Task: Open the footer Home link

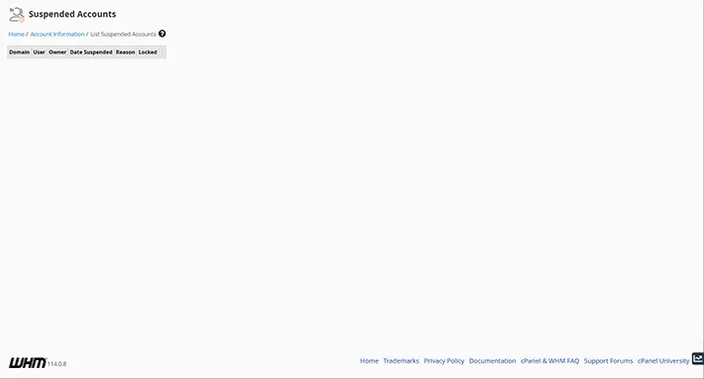Action: [x=369, y=361]
